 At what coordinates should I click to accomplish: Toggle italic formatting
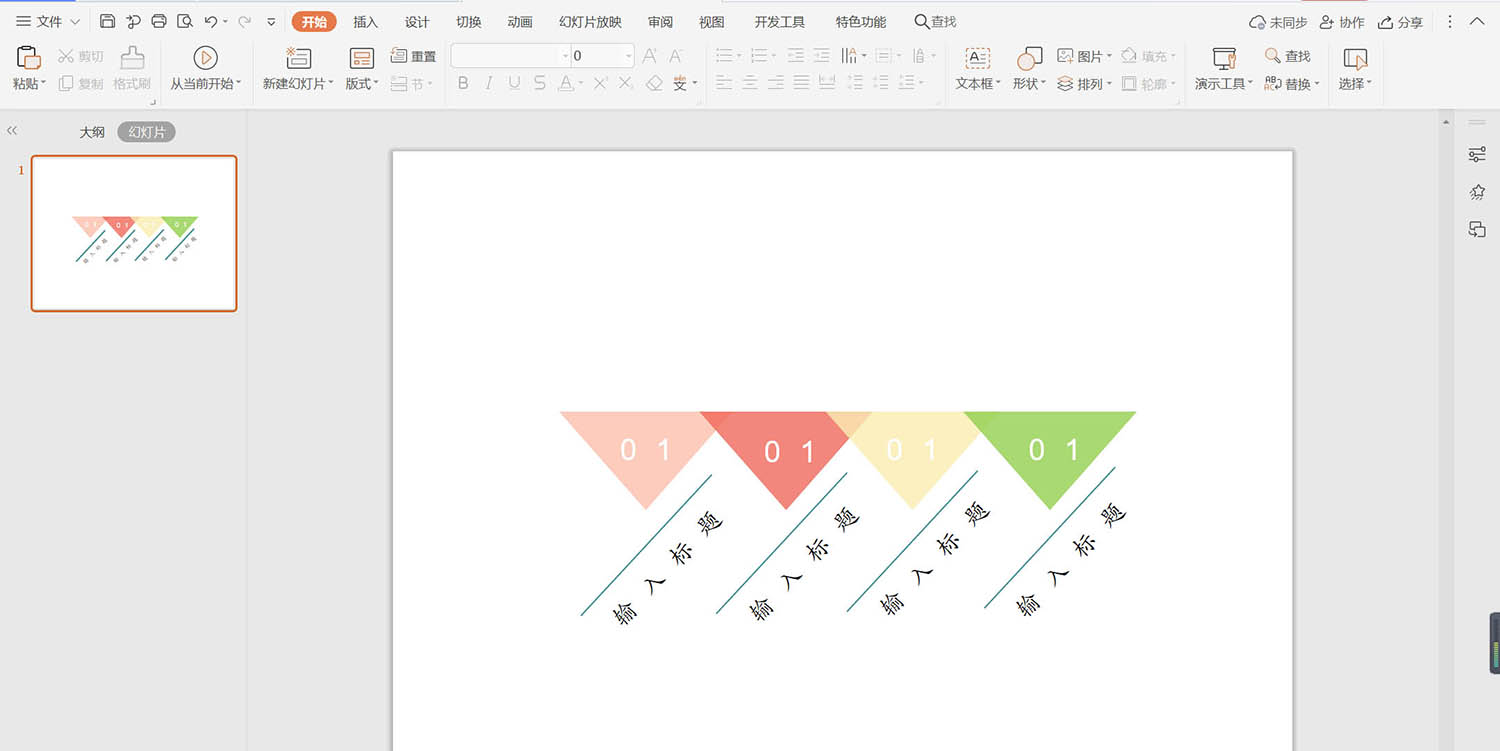click(489, 84)
